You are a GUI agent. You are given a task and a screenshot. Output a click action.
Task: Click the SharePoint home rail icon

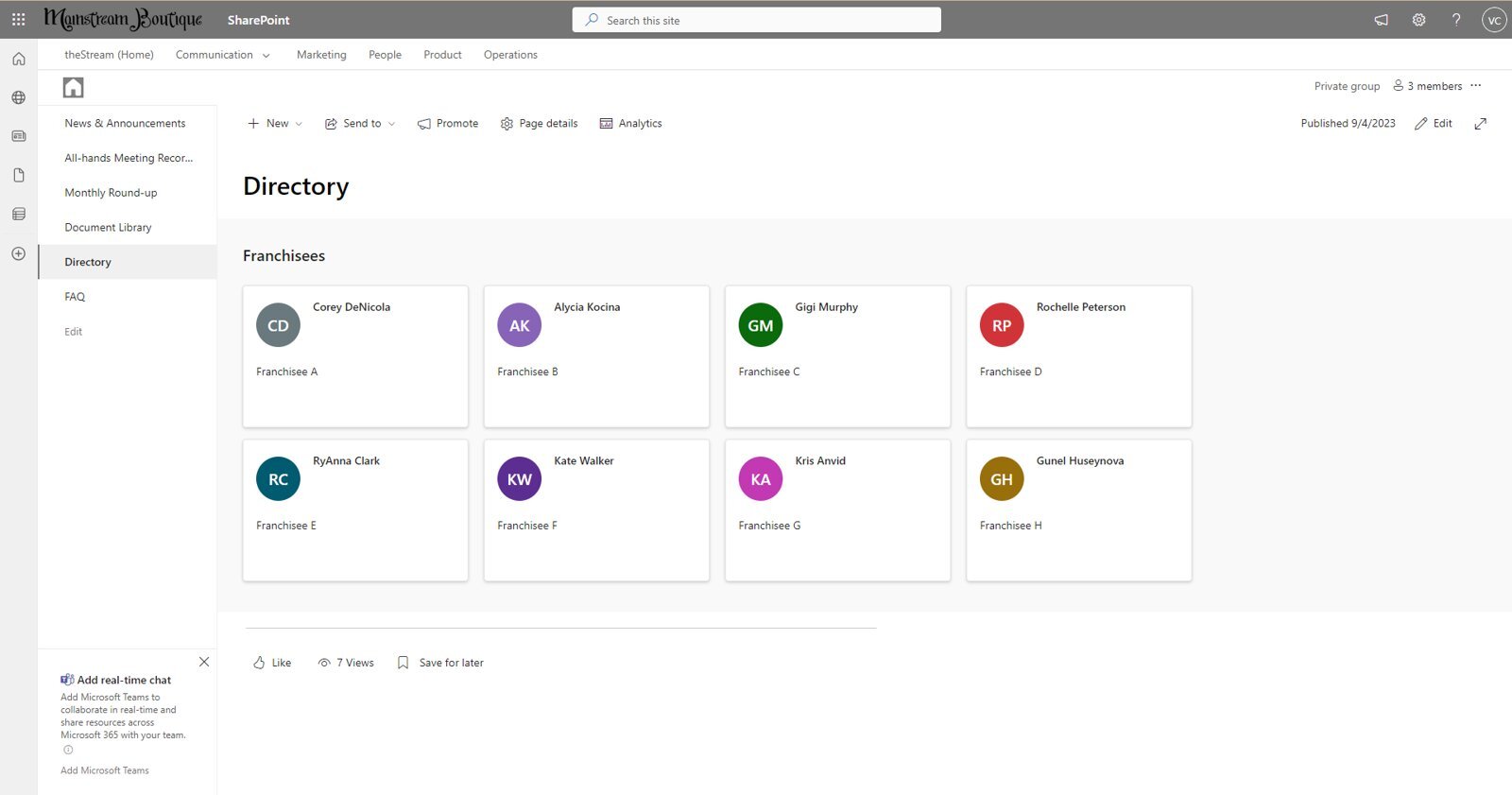(18, 59)
